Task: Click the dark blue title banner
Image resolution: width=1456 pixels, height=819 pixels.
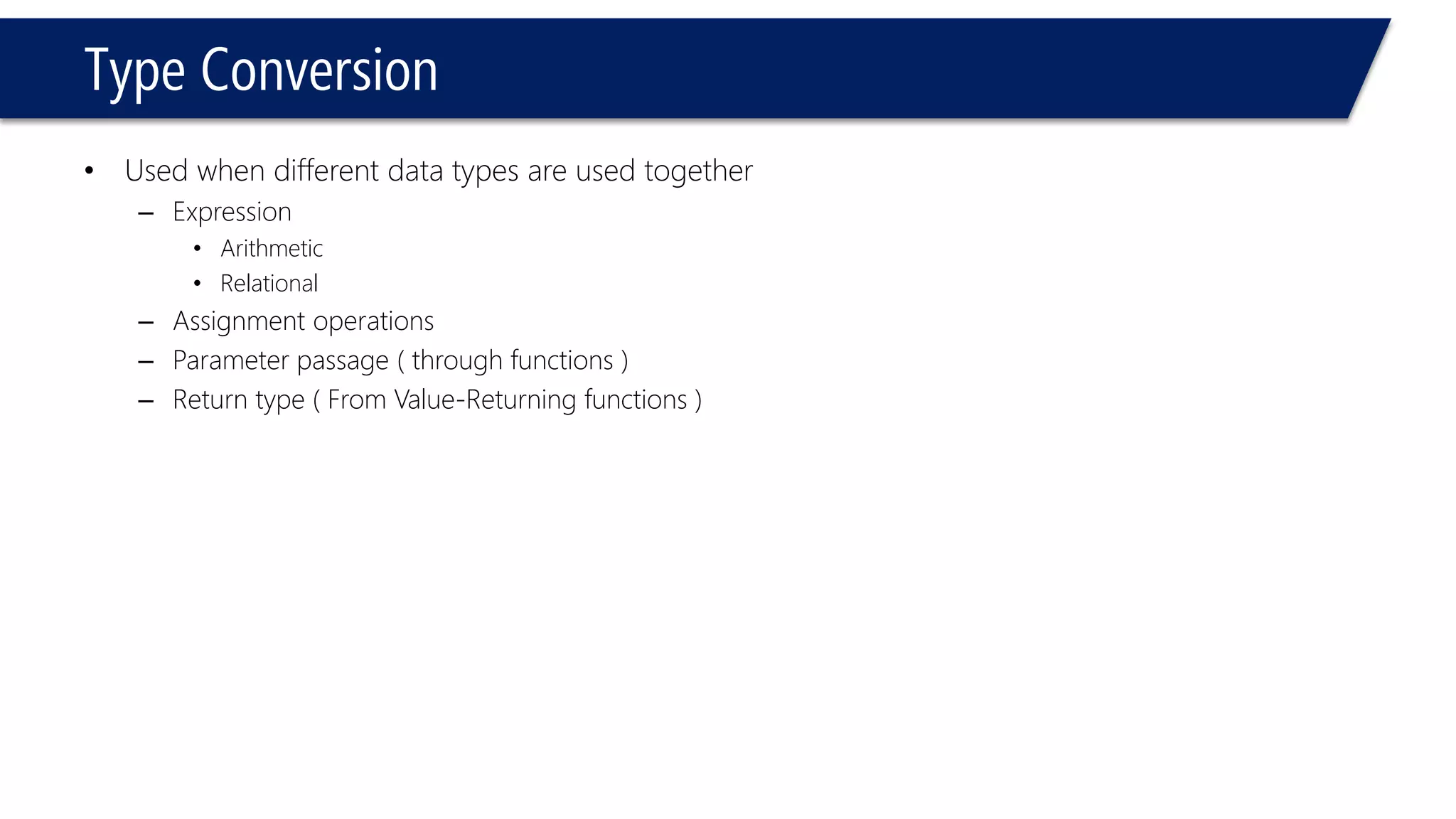Action: [853, 69]
